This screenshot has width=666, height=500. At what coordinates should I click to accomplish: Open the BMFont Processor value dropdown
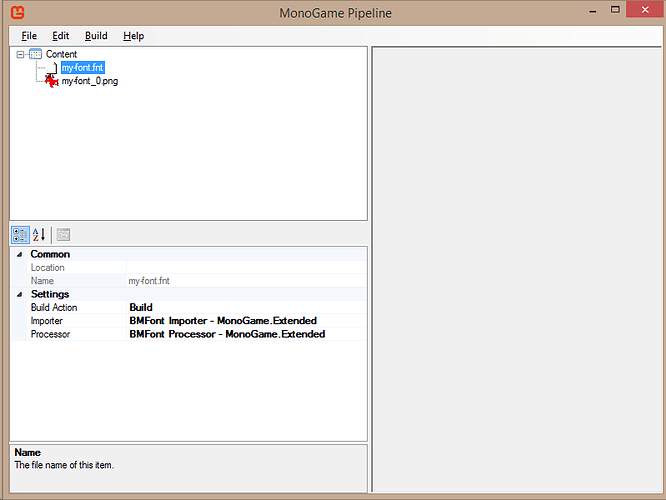(246, 334)
